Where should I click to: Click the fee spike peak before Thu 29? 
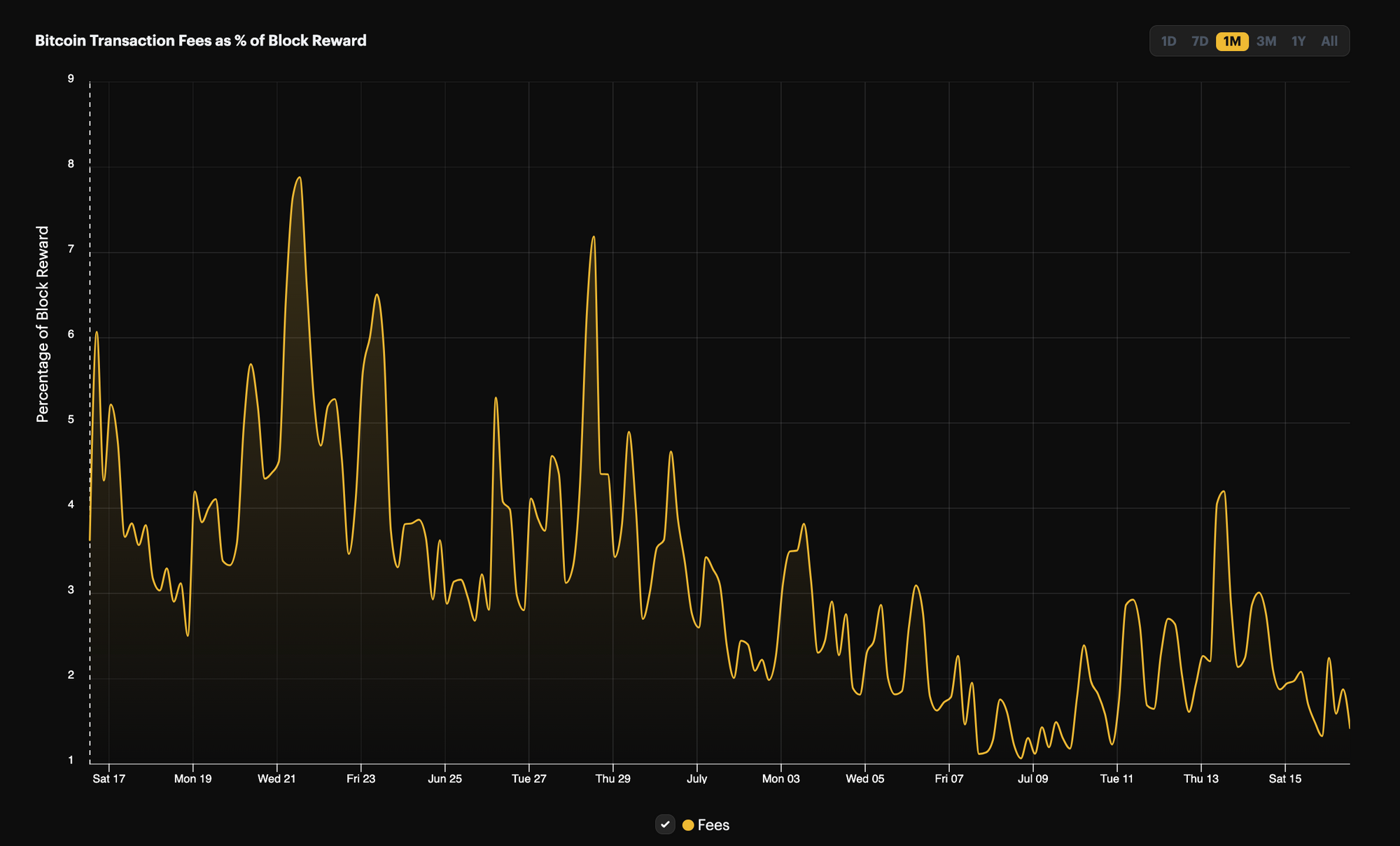point(594,237)
